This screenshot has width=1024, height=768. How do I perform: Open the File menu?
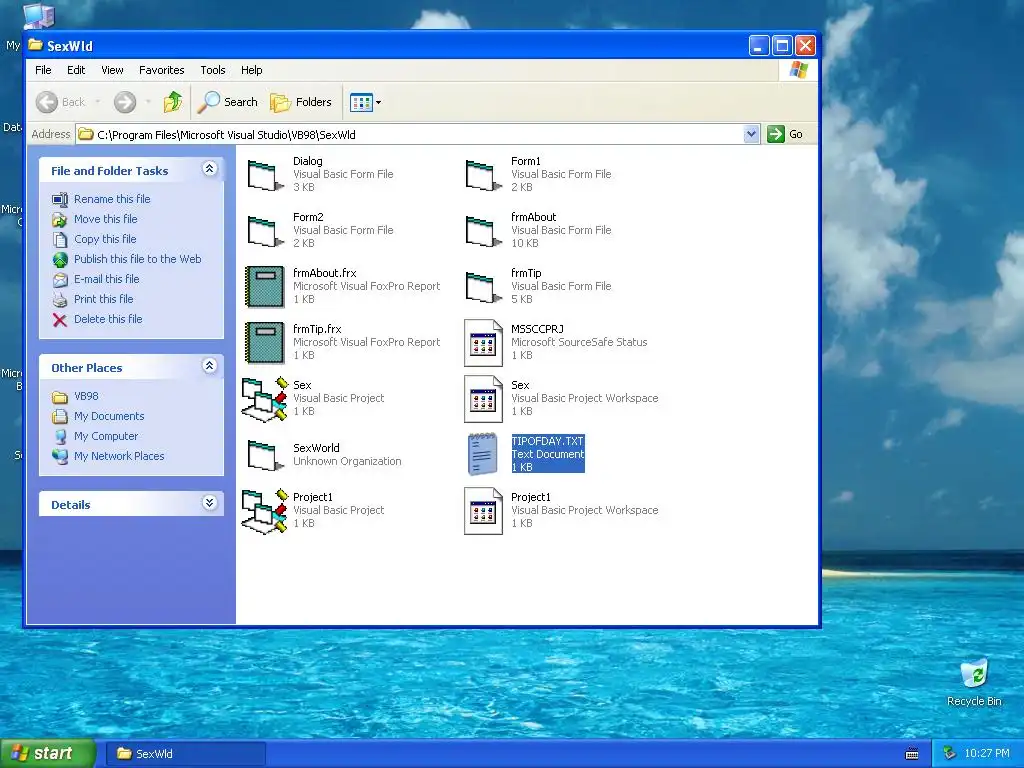43,70
